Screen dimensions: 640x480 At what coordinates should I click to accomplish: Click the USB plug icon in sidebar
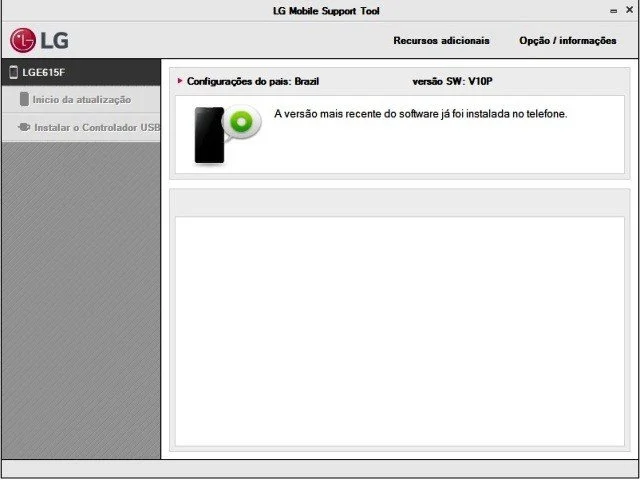[24, 127]
